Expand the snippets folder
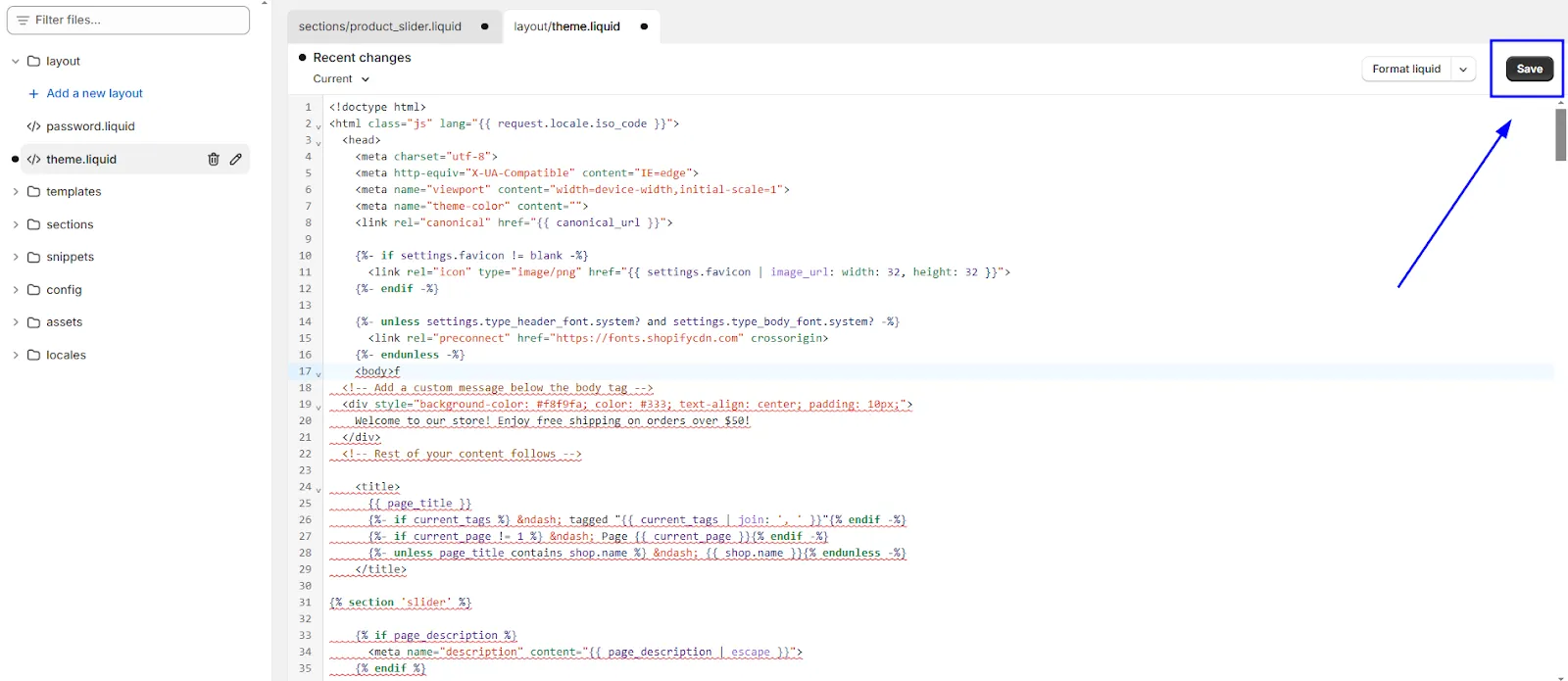Viewport: 1568px width, 681px height. point(16,257)
